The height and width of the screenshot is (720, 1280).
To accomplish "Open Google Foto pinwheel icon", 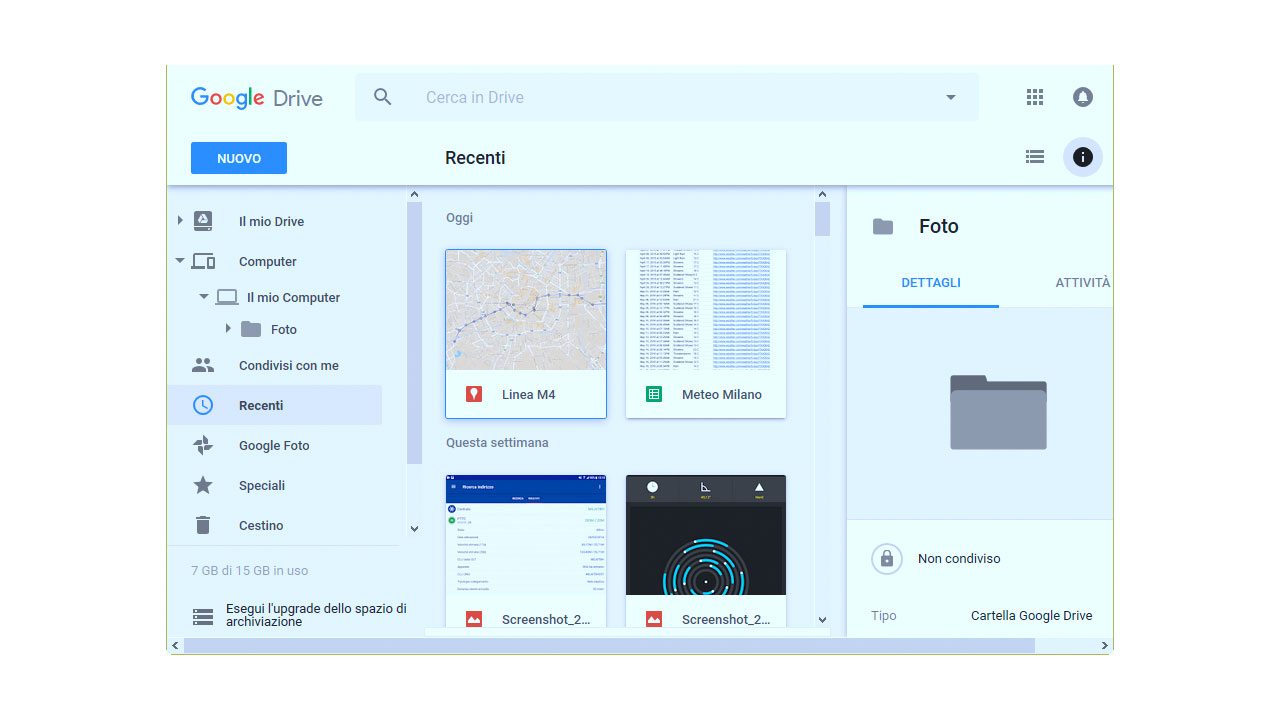I will coord(203,446).
